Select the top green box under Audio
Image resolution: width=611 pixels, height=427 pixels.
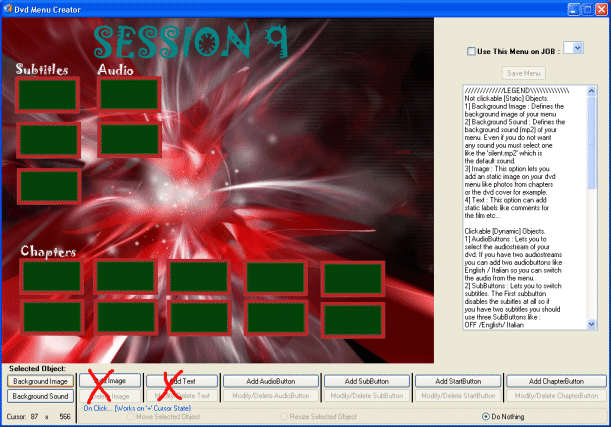129,94
